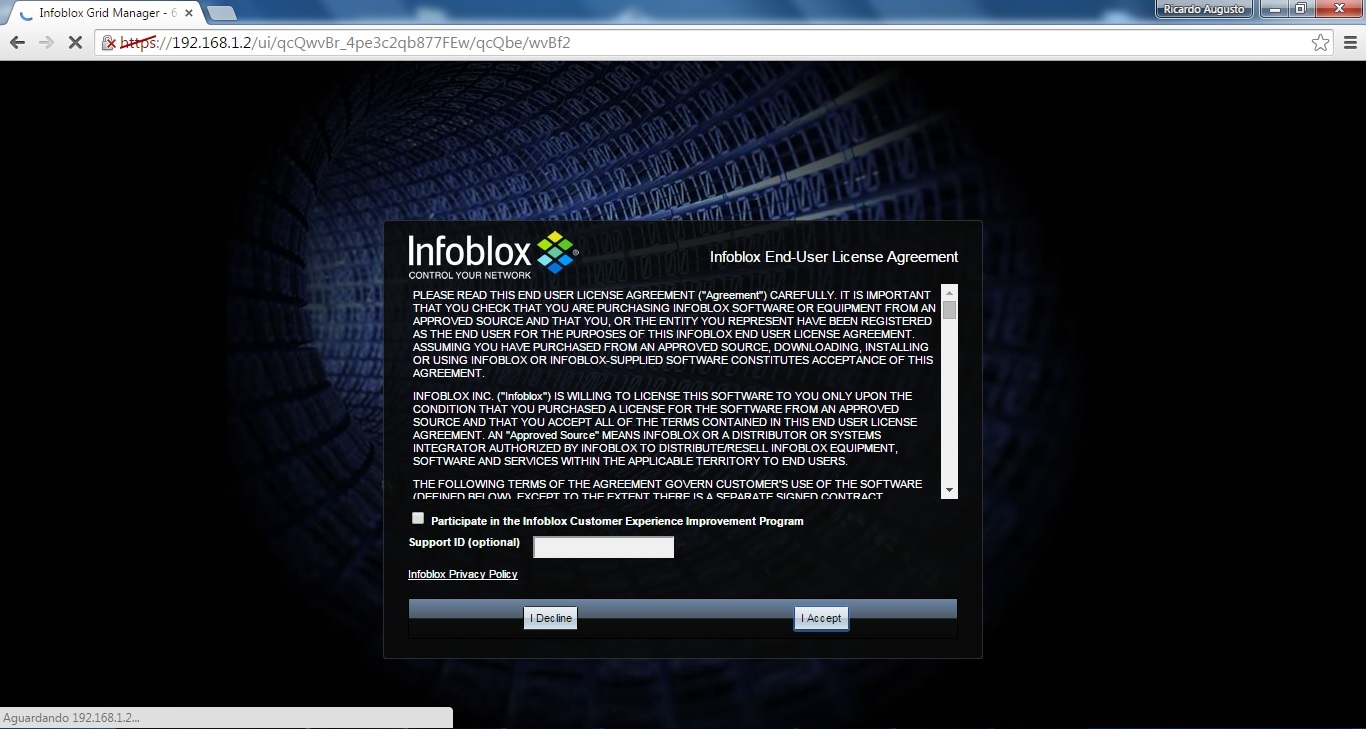Close the Infoblox Grid Manager tab
This screenshot has height=729, width=1366.
(189, 13)
